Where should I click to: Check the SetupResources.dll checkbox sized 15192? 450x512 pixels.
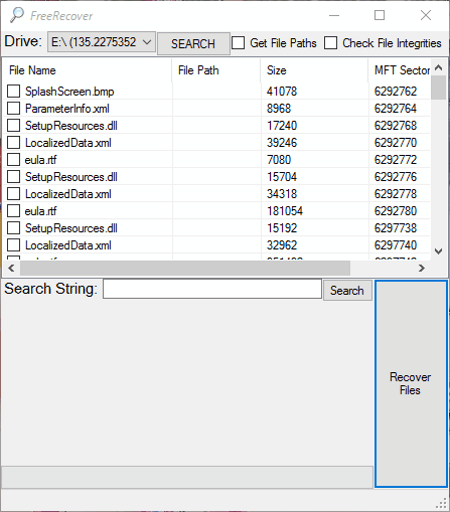(14, 228)
